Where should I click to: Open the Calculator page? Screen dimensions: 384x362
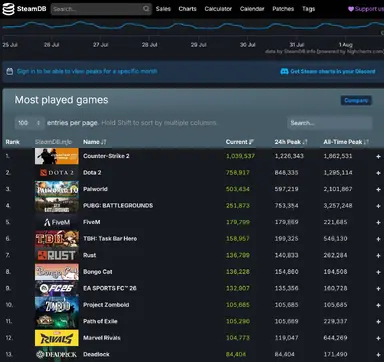(x=218, y=9)
